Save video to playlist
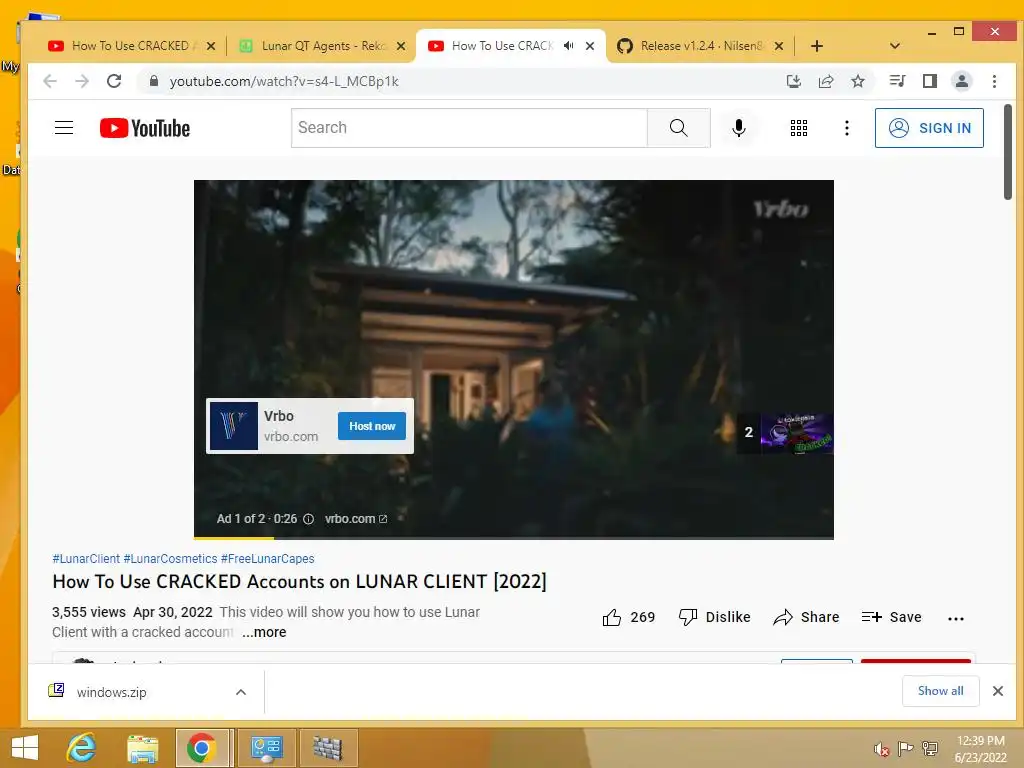This screenshot has height=768, width=1024. click(891, 617)
